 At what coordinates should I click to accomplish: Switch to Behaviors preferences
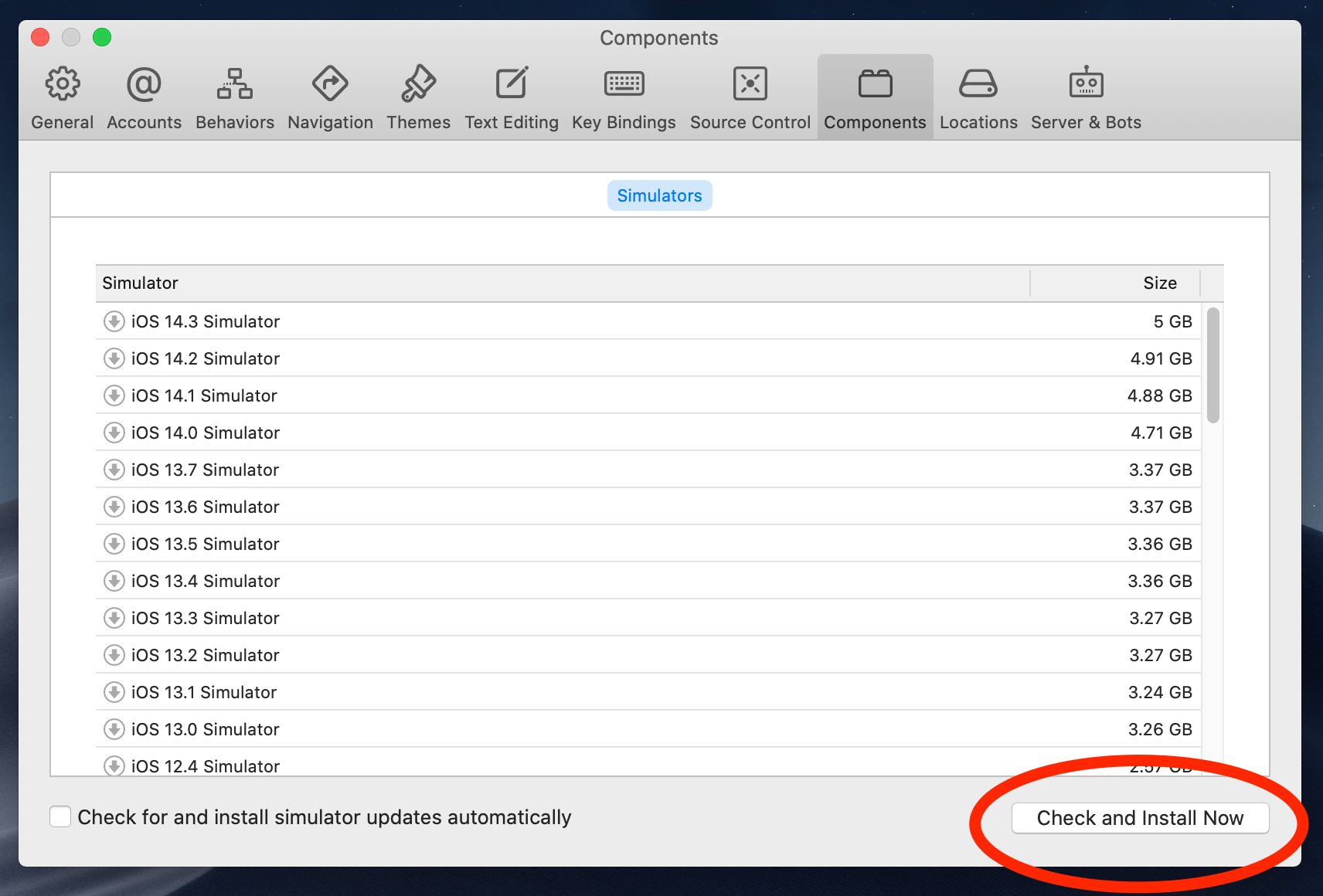tap(235, 97)
